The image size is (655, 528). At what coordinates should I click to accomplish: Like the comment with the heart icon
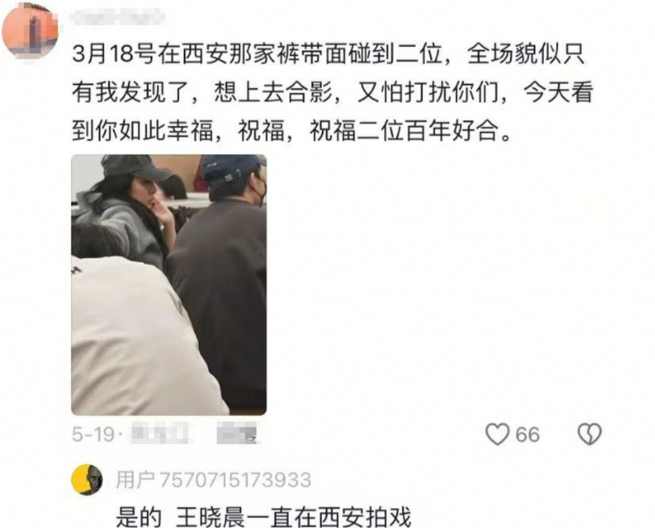point(497,434)
